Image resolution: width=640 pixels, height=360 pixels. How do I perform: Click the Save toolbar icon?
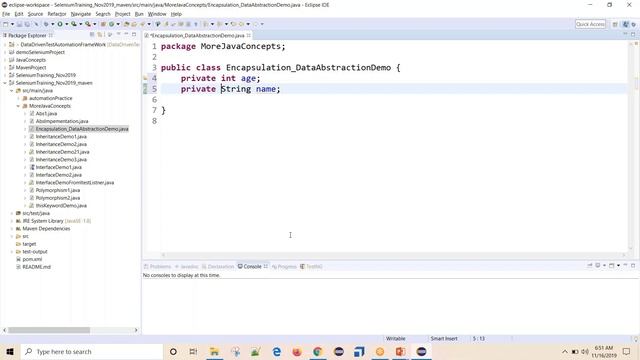coord(19,24)
